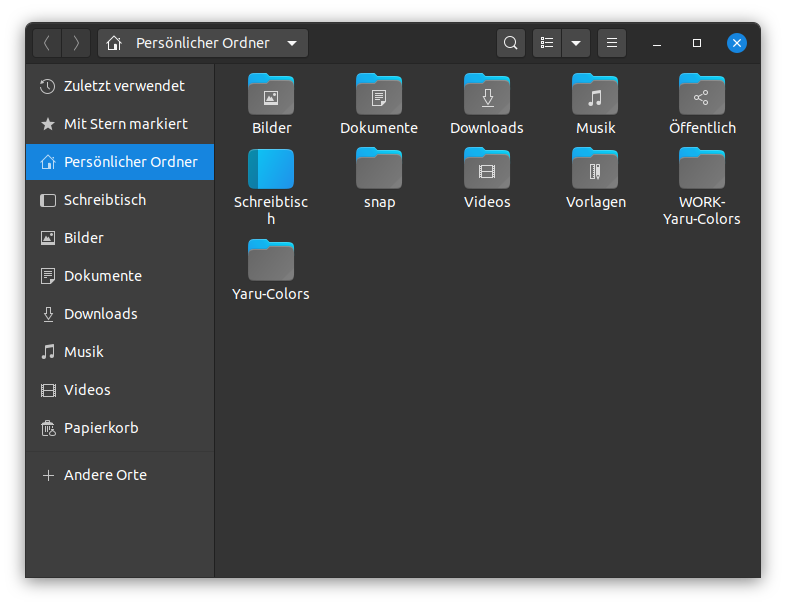Open the Bilder folder in the main view
The width and height of the screenshot is (786, 606).
(271, 94)
